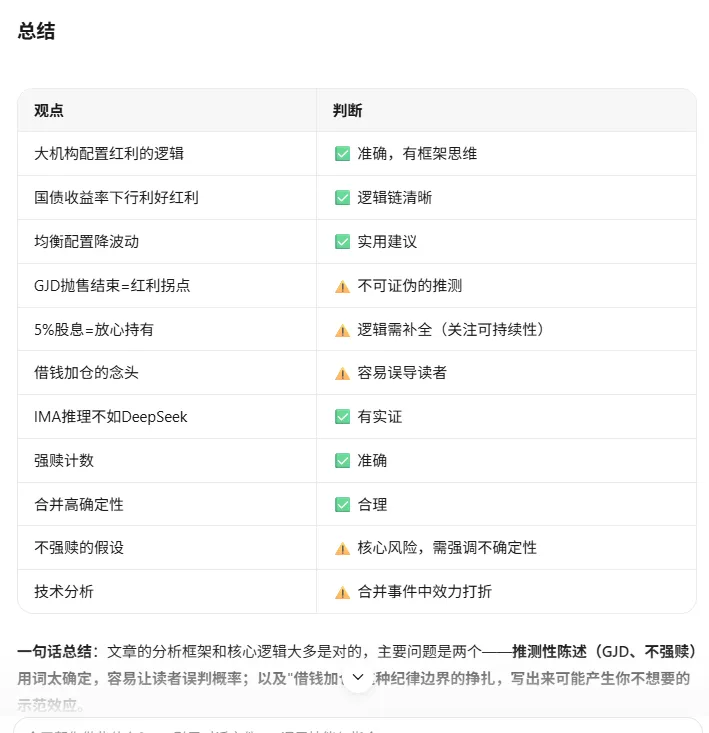Viewport: 709px width, 733px height.
Task: Click green checkmark in 强赎计数 row
Action: click(343, 460)
